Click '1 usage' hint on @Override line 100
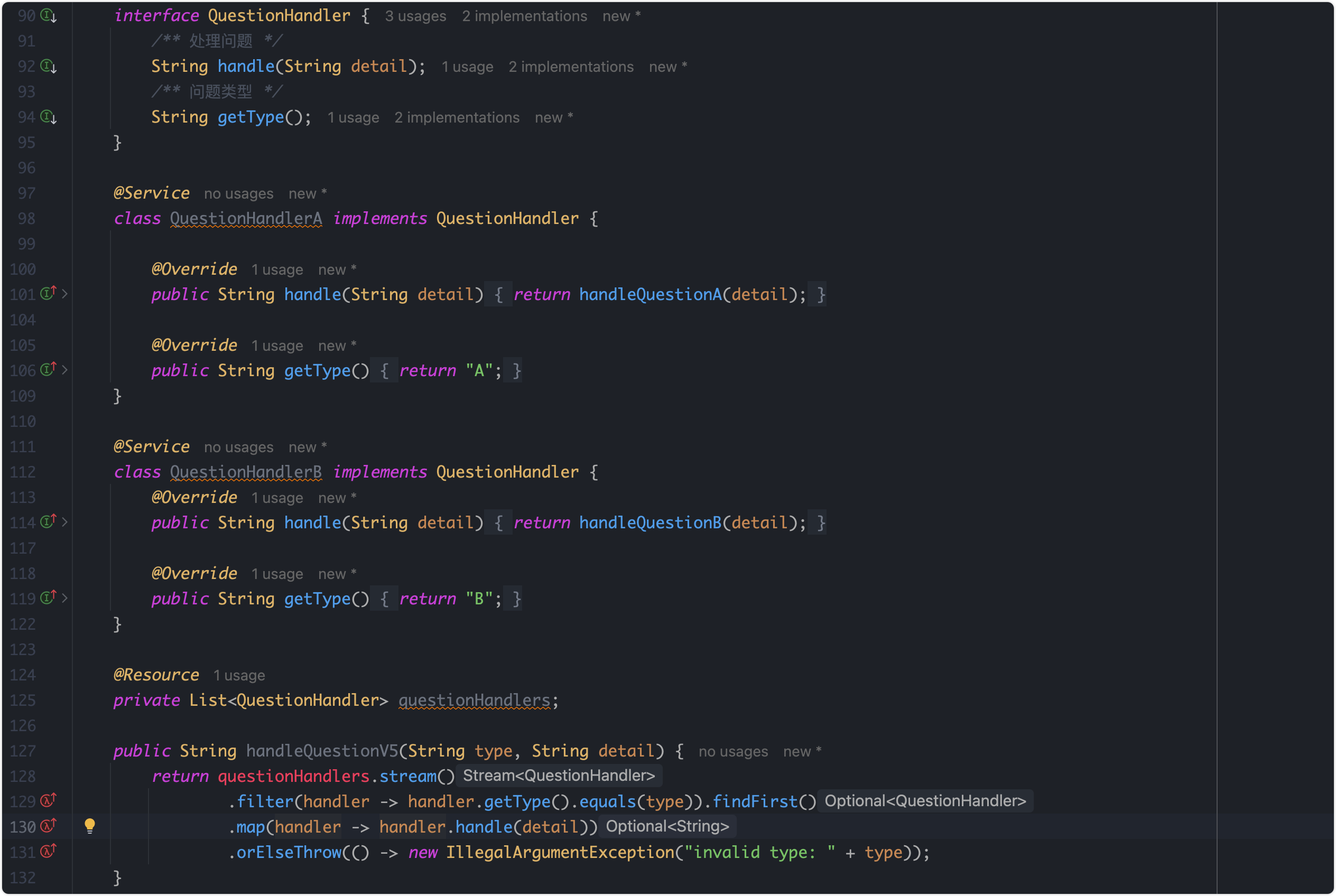1336x896 pixels. pos(277,270)
